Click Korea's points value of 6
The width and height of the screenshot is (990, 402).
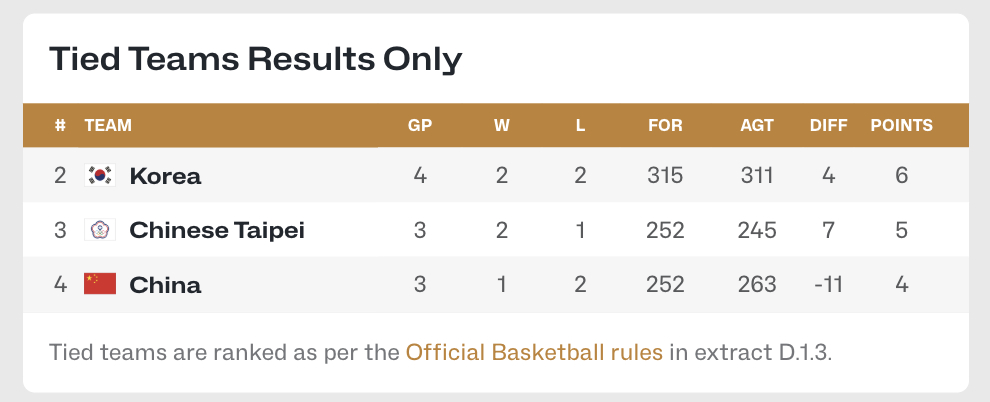[902, 175]
